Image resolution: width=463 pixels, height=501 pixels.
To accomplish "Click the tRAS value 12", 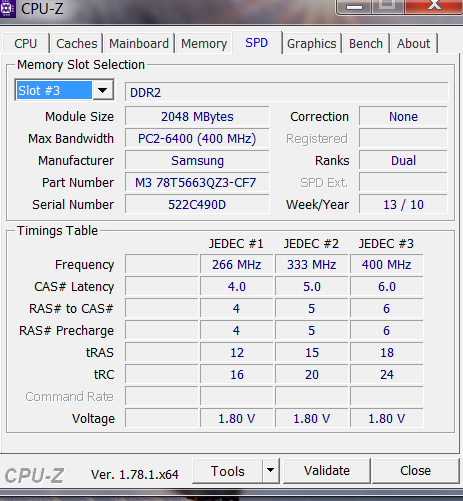I will pos(237,353).
